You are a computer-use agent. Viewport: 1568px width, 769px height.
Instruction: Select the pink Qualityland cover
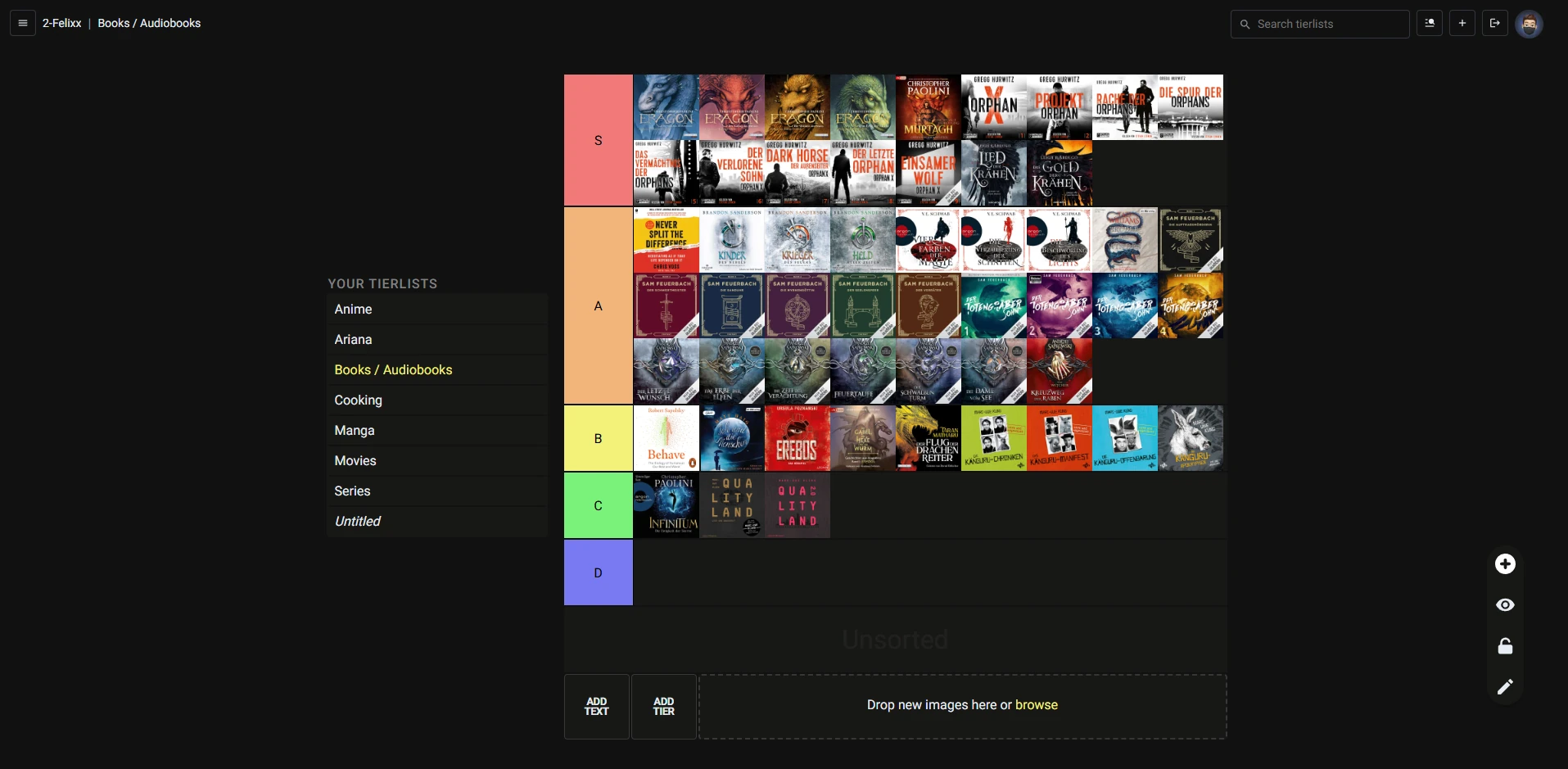(x=798, y=505)
